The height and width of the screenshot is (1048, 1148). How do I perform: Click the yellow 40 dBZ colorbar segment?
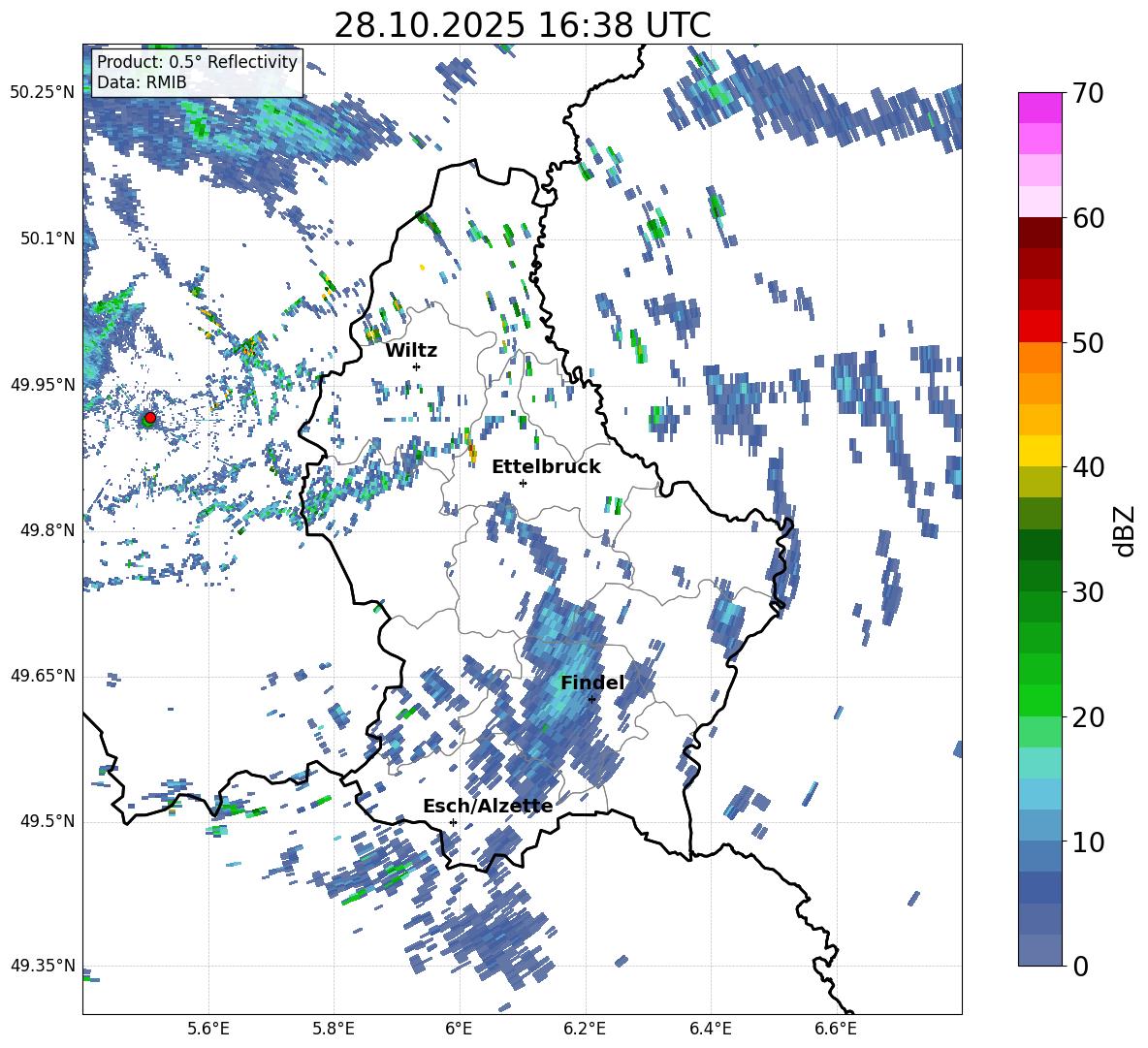1040,451
